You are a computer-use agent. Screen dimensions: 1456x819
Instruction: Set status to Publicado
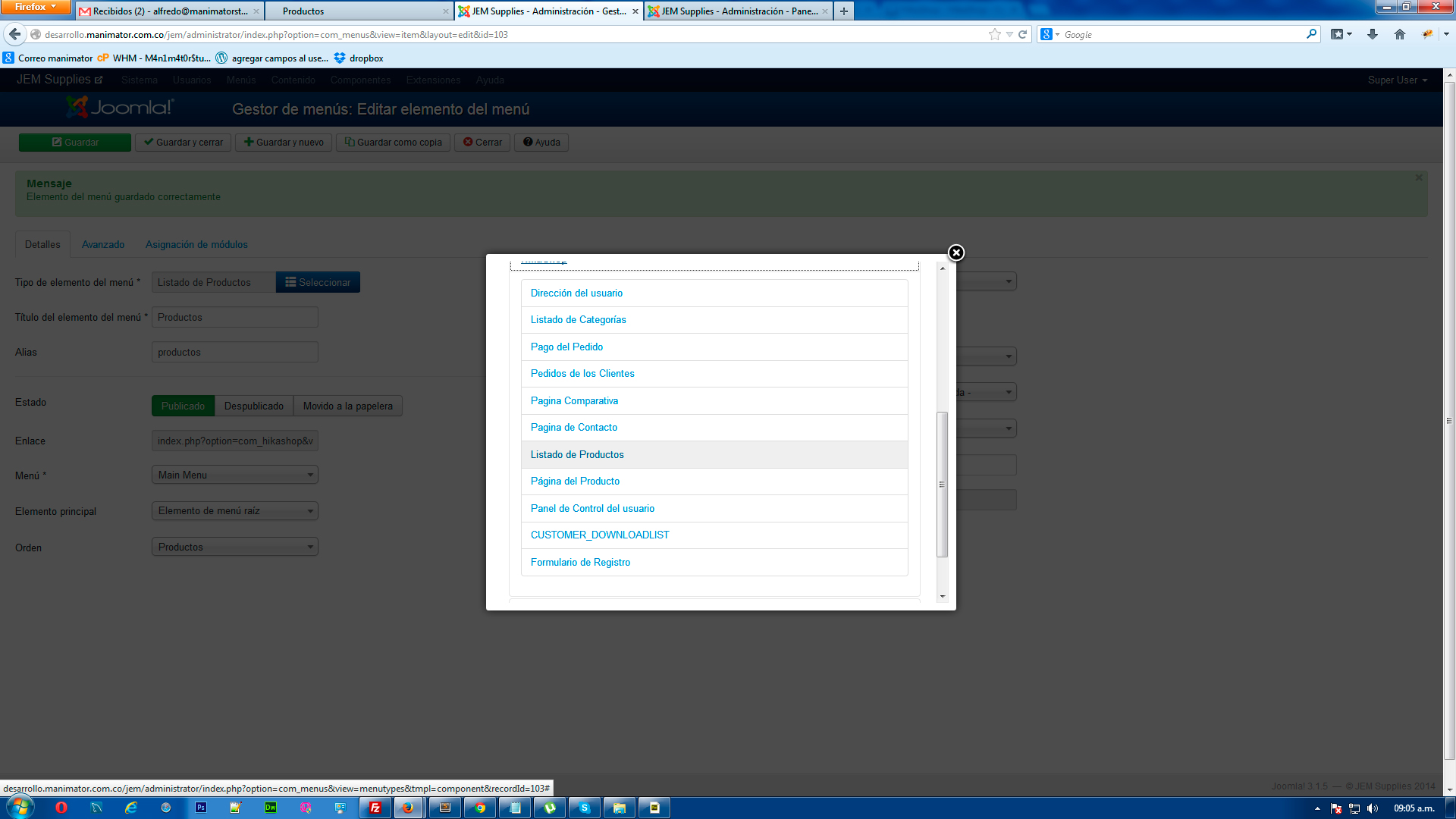pyautogui.click(x=183, y=406)
